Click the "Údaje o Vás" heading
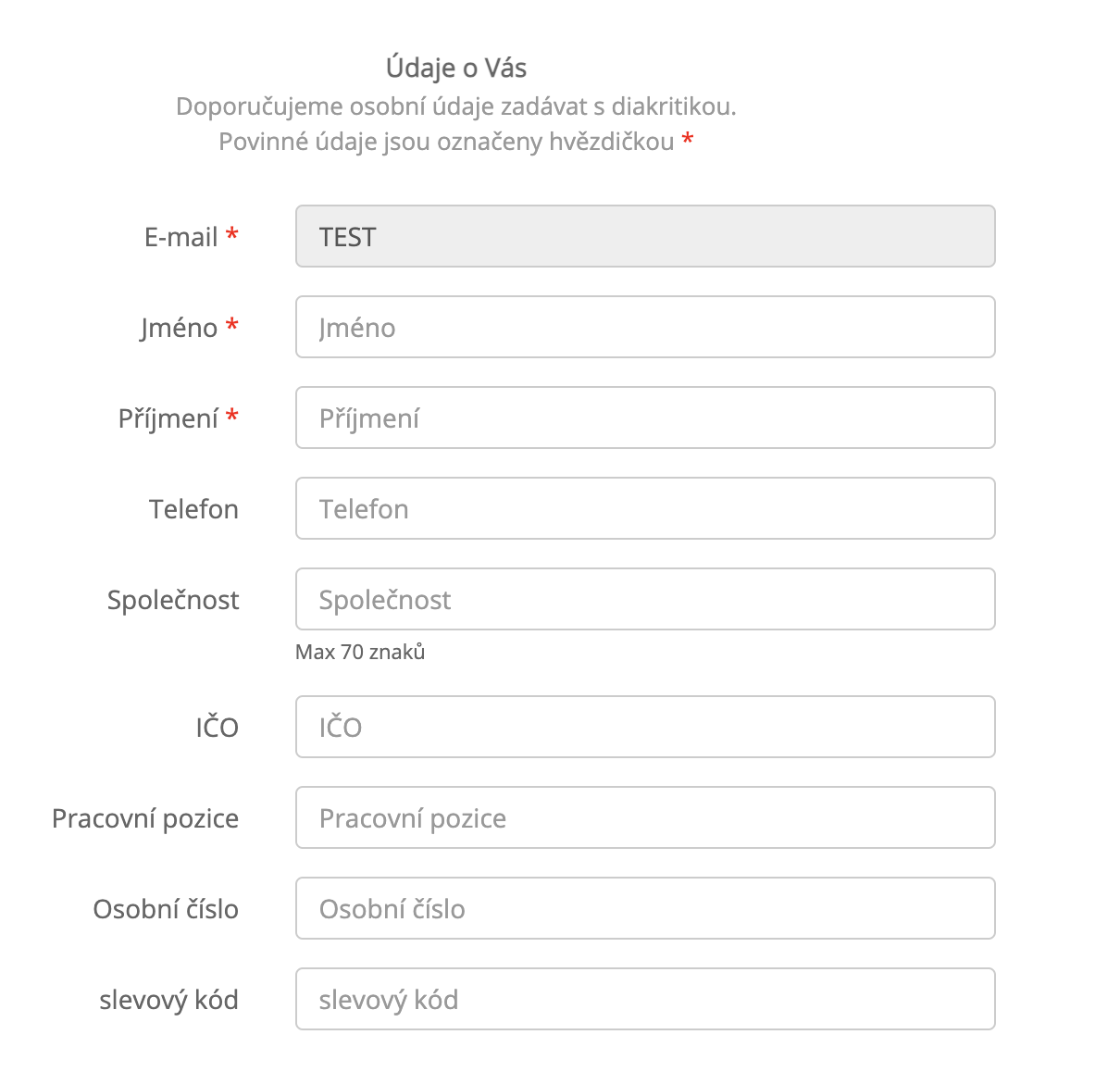Image resolution: width=1120 pixels, height=1072 pixels. coord(456,68)
